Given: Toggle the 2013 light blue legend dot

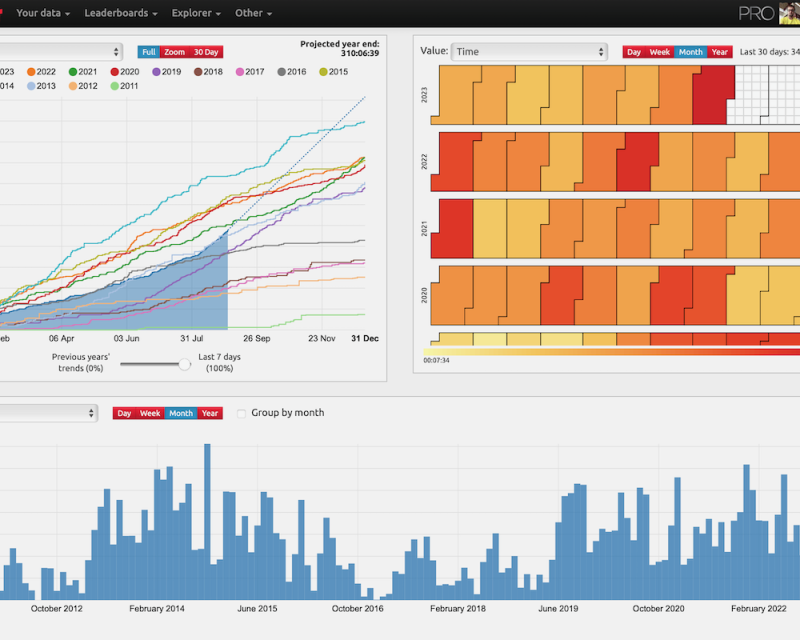Looking at the screenshot, I should coord(32,87).
